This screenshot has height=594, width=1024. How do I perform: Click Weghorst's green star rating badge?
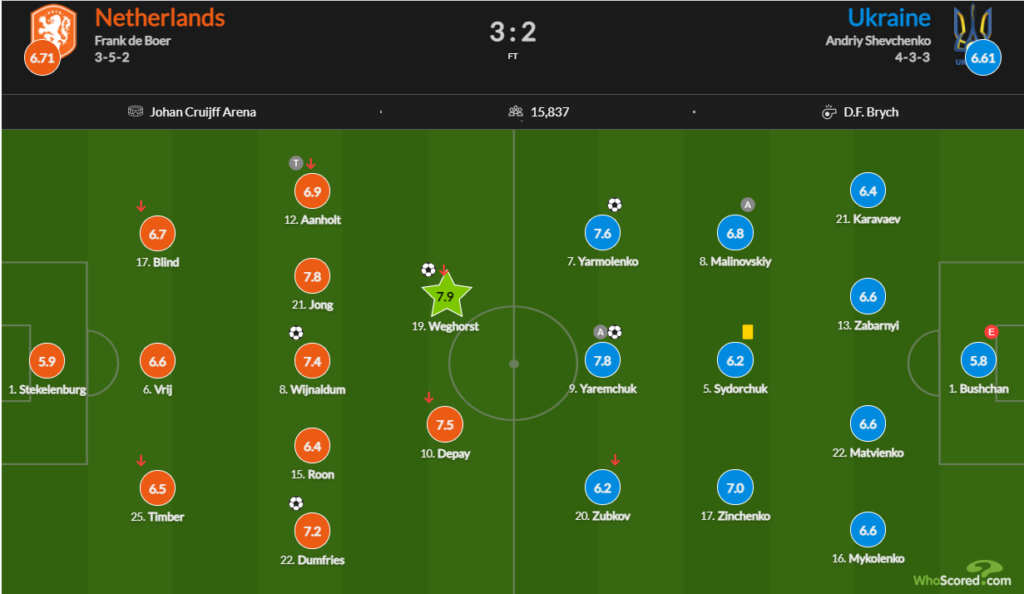[x=446, y=296]
